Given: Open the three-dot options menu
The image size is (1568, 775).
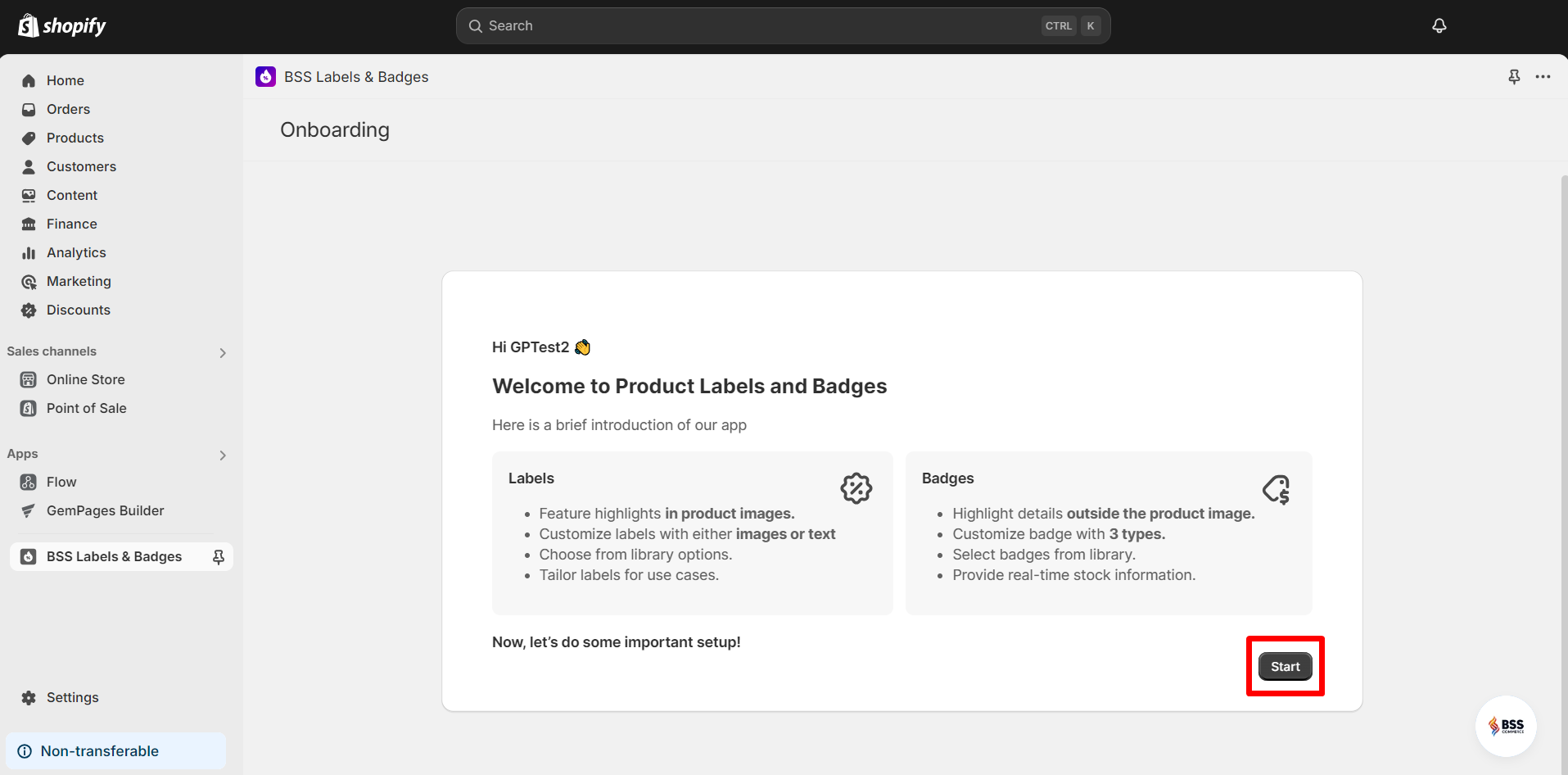Looking at the screenshot, I should coord(1543,76).
